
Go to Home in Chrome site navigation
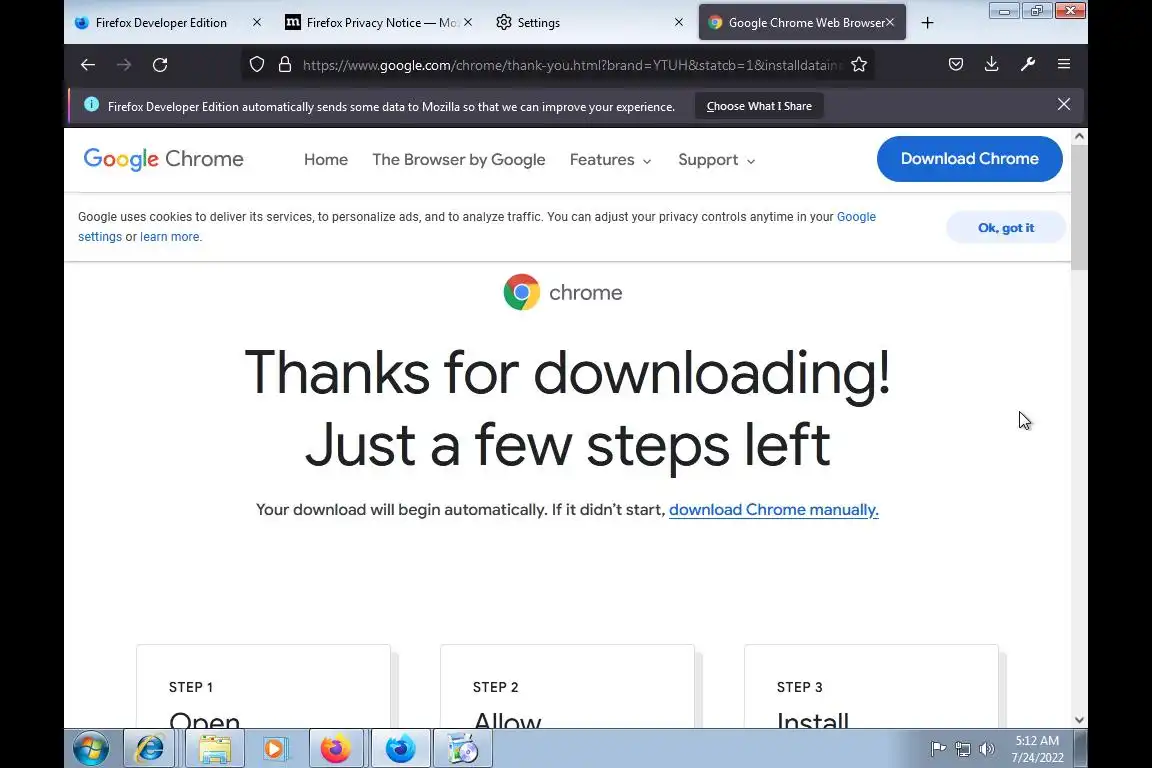click(x=325, y=159)
